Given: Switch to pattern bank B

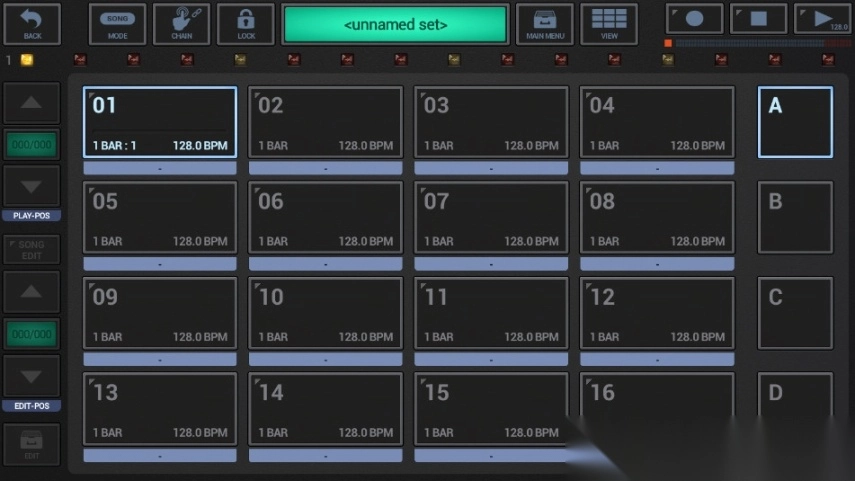Looking at the screenshot, I should coord(795,218).
